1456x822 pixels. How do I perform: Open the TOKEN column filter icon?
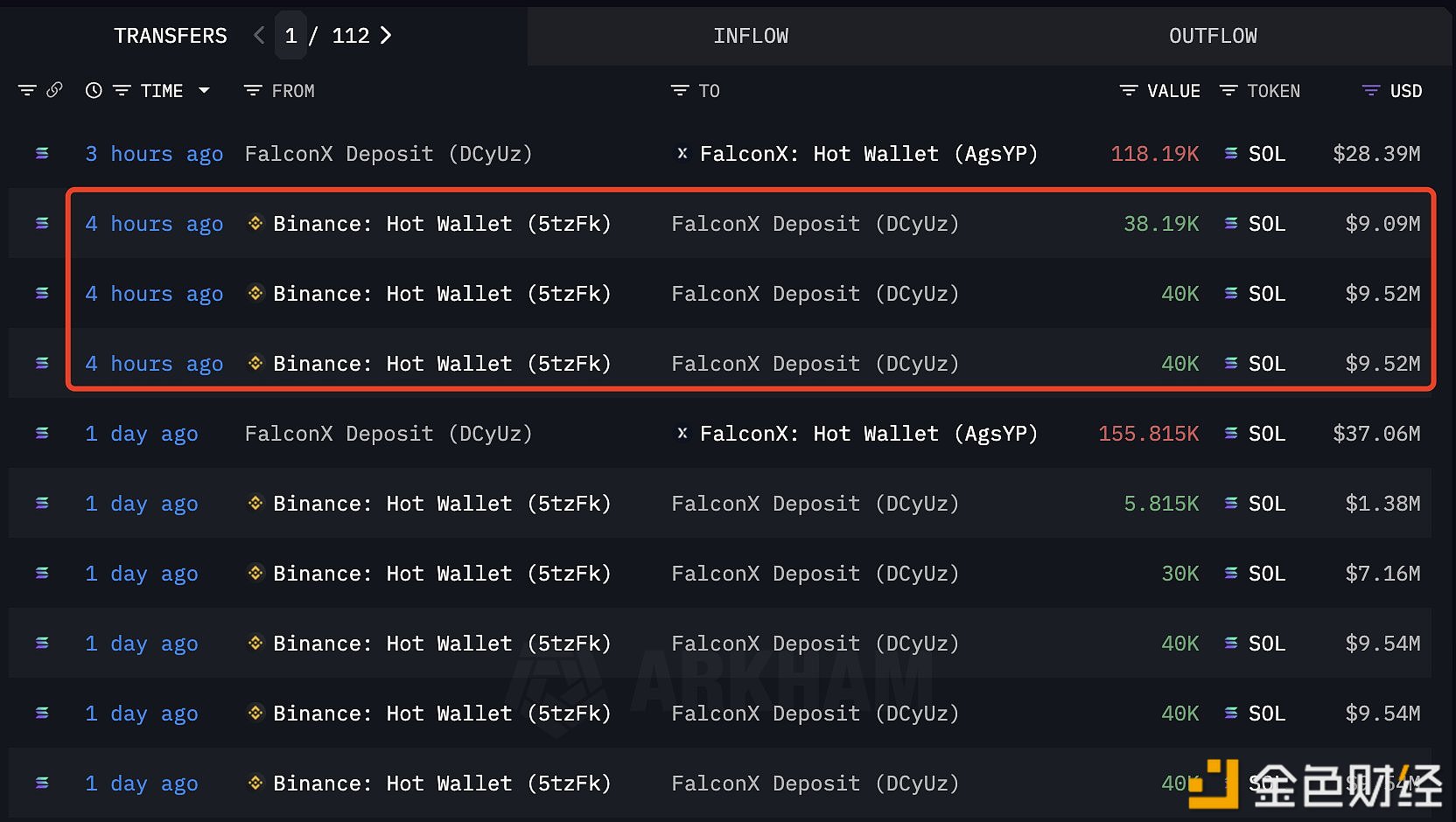point(1228,90)
